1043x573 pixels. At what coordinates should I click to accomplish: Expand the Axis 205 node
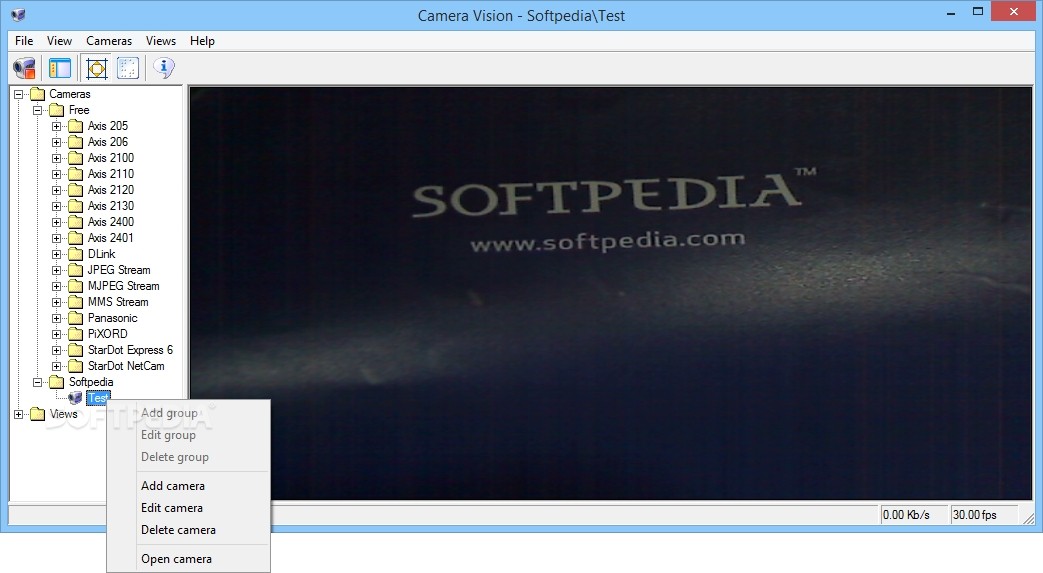click(57, 126)
